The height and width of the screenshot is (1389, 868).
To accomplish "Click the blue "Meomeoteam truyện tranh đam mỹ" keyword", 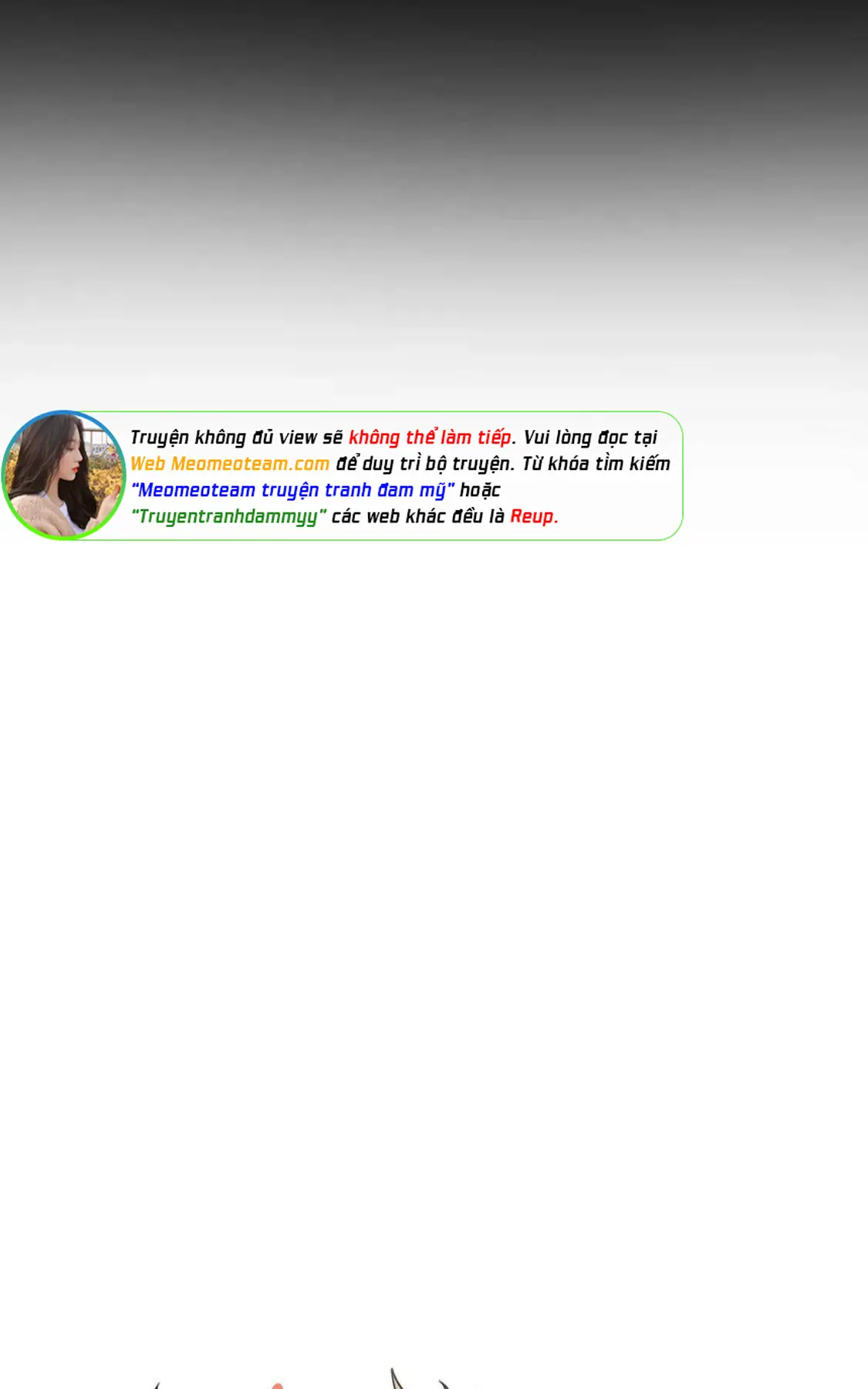I will pos(292,490).
